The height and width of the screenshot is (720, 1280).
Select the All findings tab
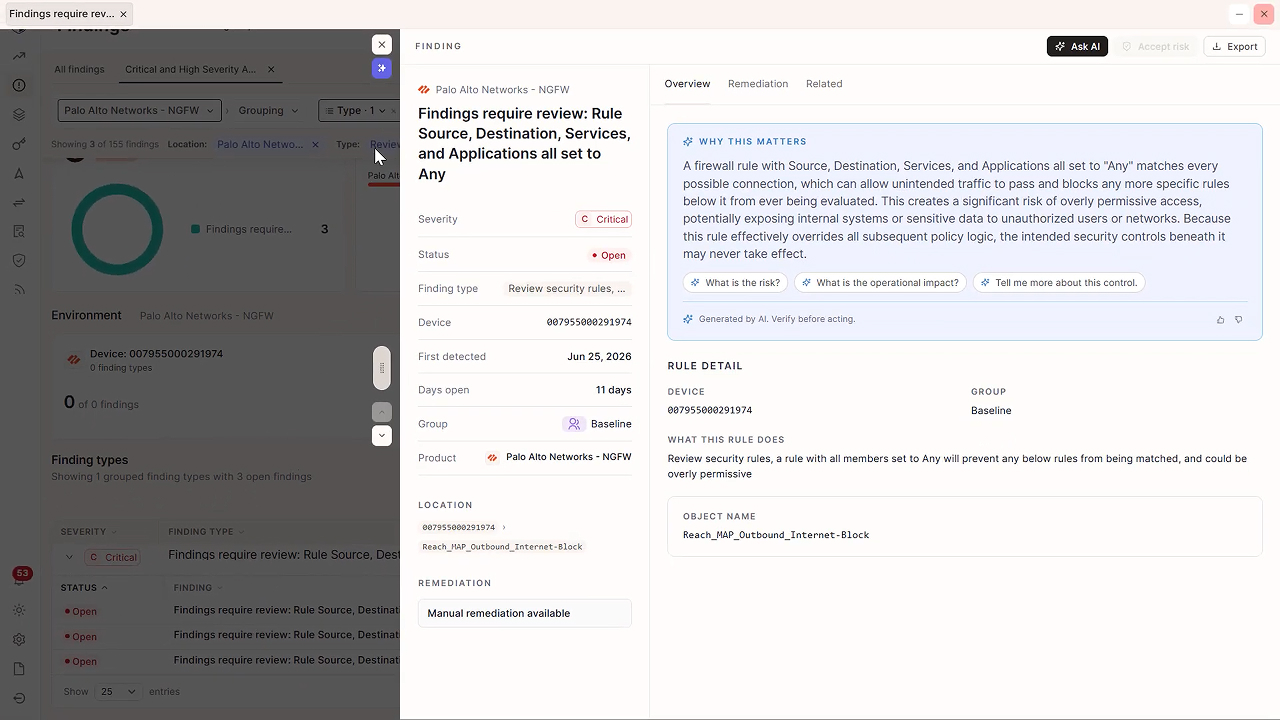pos(79,69)
